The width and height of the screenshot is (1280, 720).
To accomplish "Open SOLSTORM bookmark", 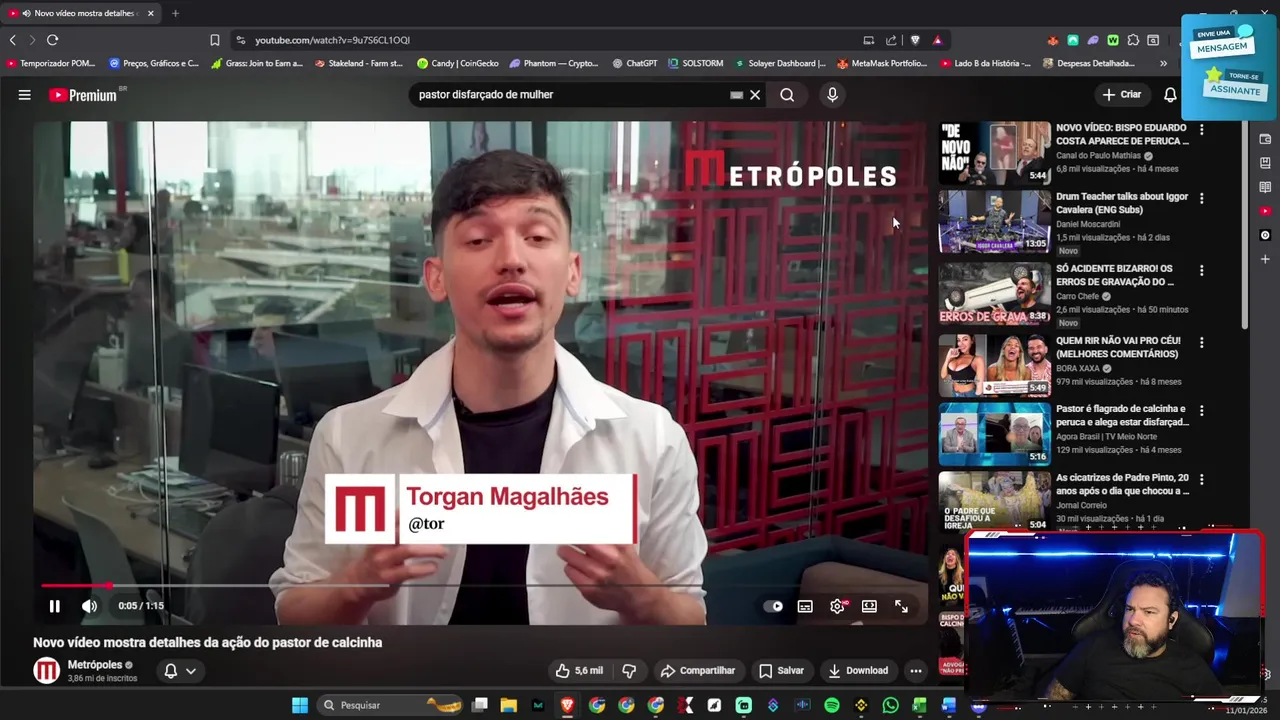I will point(695,63).
